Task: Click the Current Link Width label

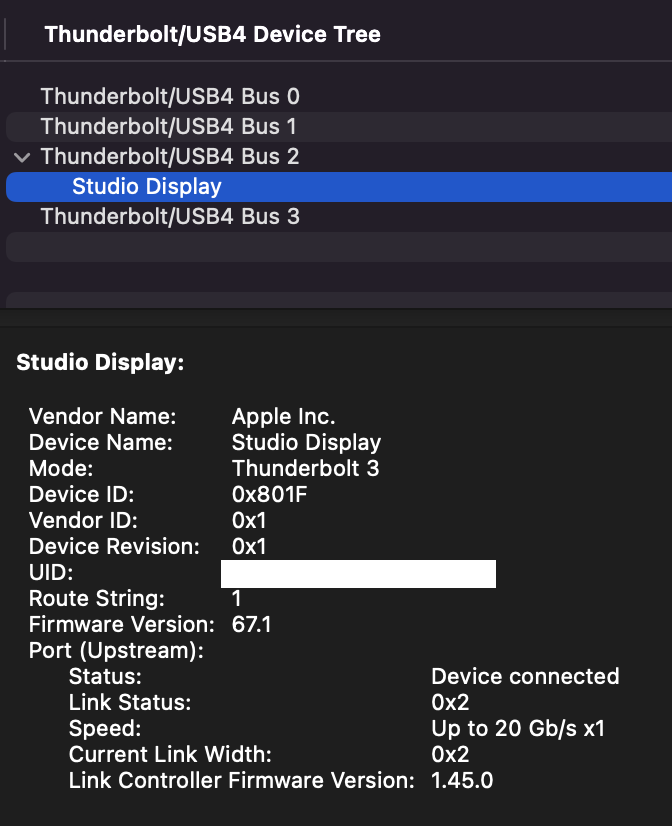Action: pos(170,755)
